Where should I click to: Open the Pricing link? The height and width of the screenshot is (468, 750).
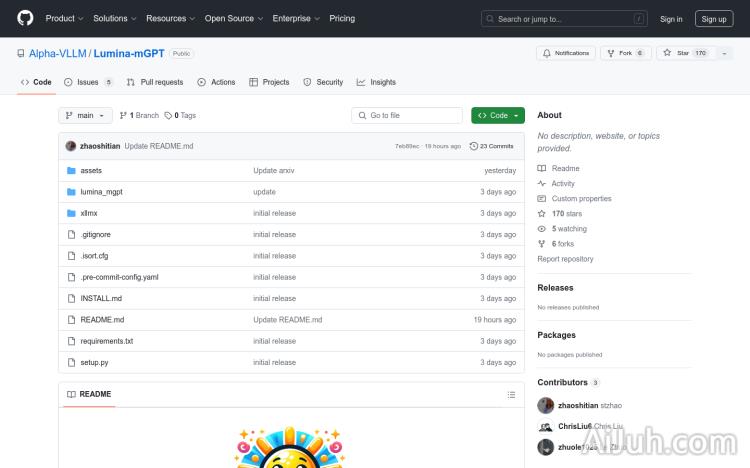pos(342,18)
